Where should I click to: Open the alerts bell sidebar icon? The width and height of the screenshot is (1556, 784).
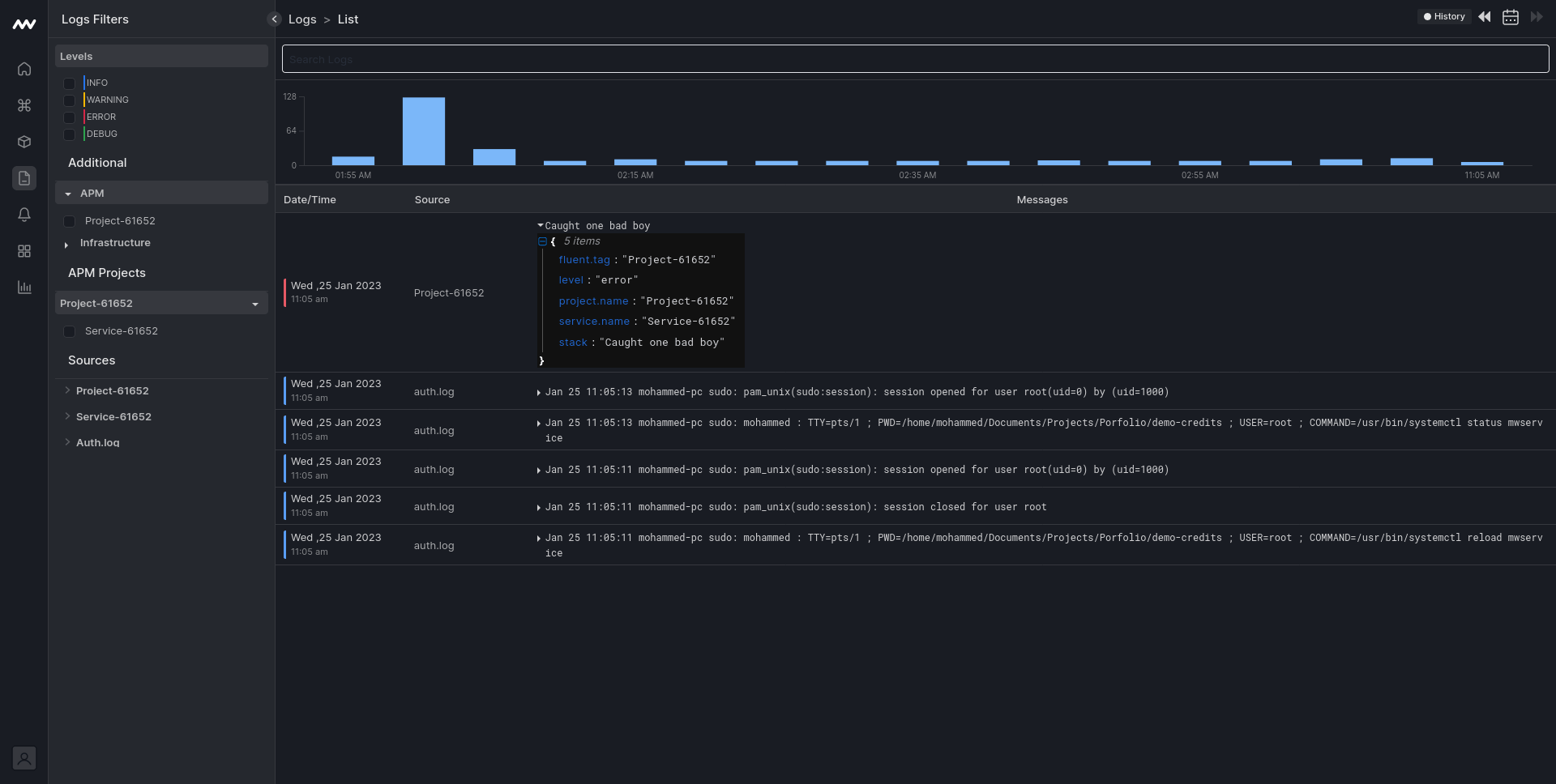pos(24,215)
